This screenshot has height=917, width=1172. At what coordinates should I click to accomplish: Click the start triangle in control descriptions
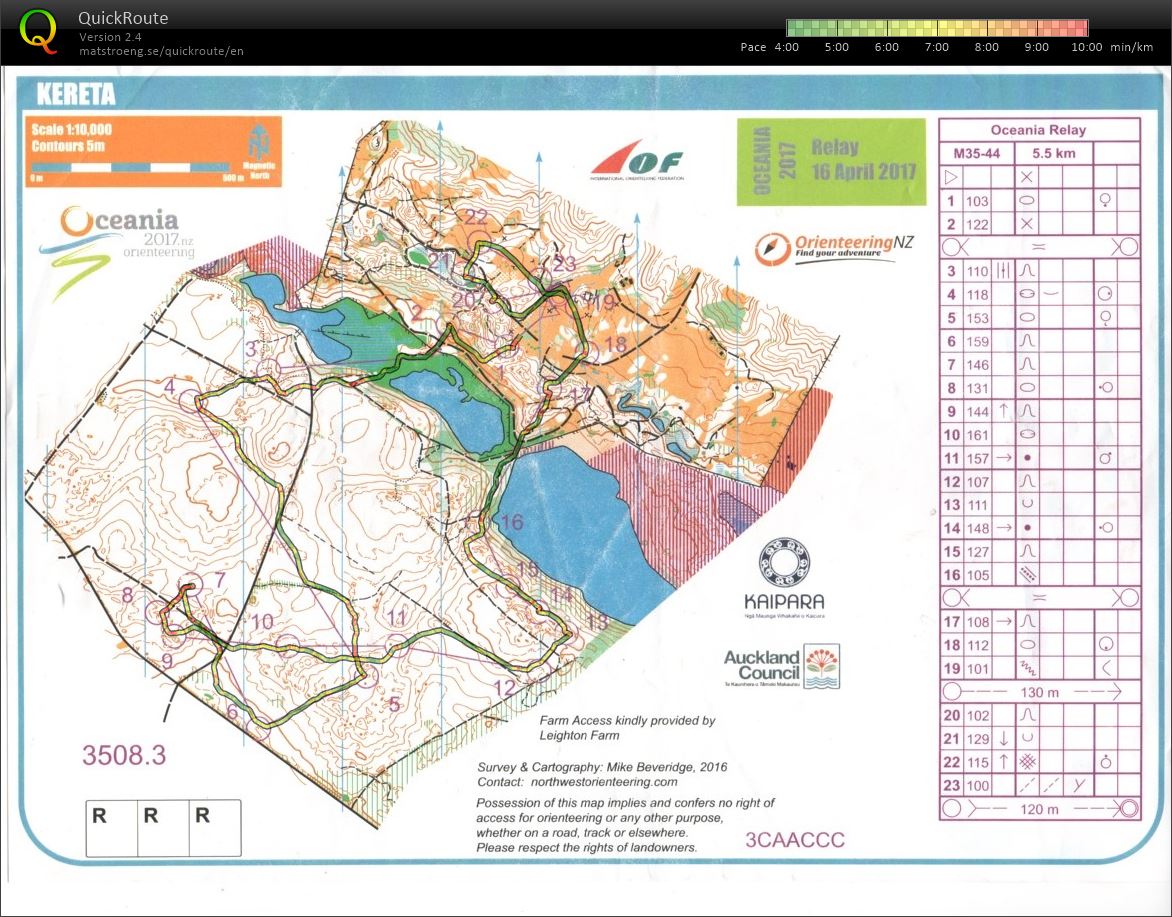point(951,176)
